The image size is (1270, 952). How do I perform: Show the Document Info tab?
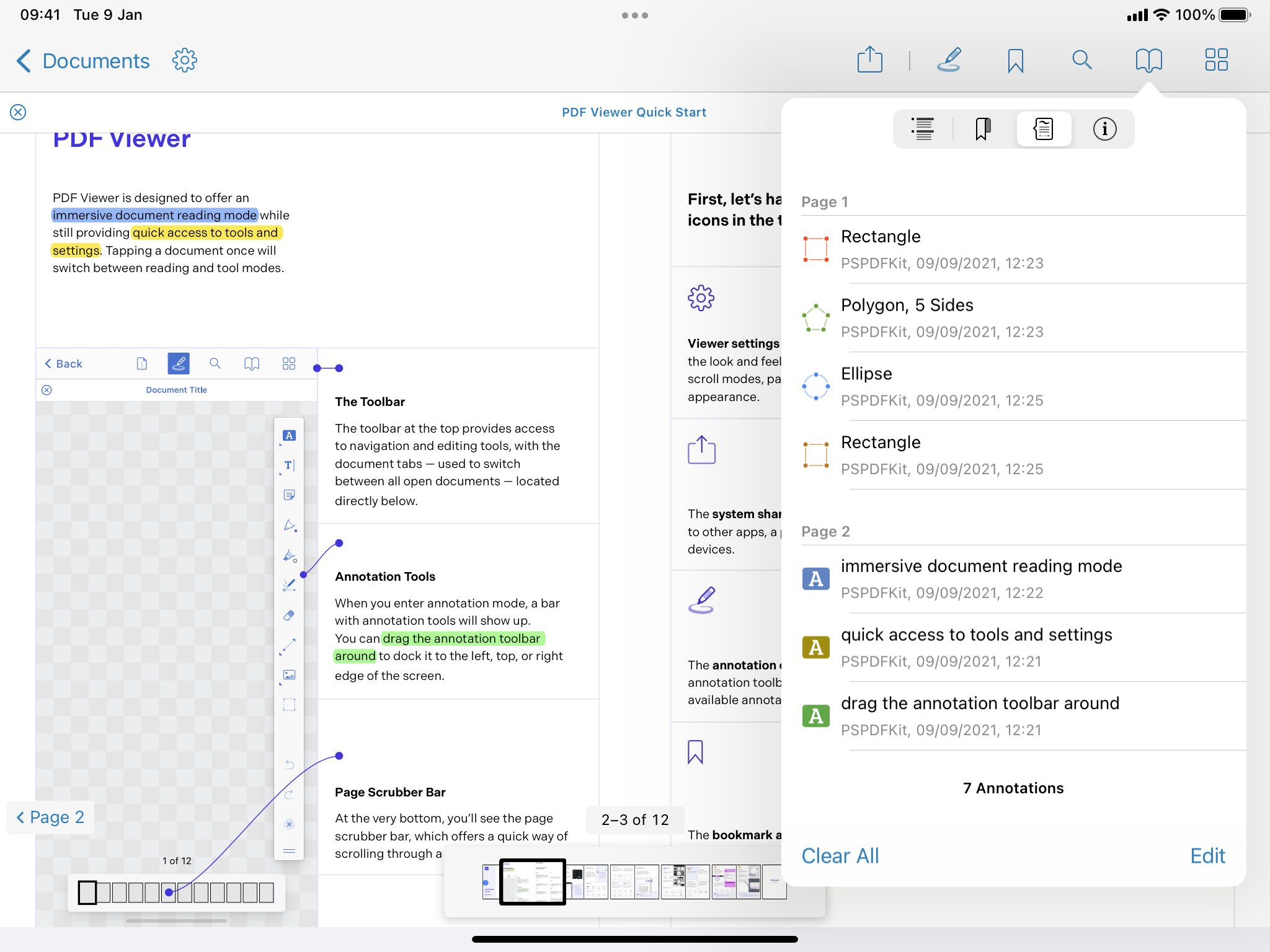(1104, 129)
